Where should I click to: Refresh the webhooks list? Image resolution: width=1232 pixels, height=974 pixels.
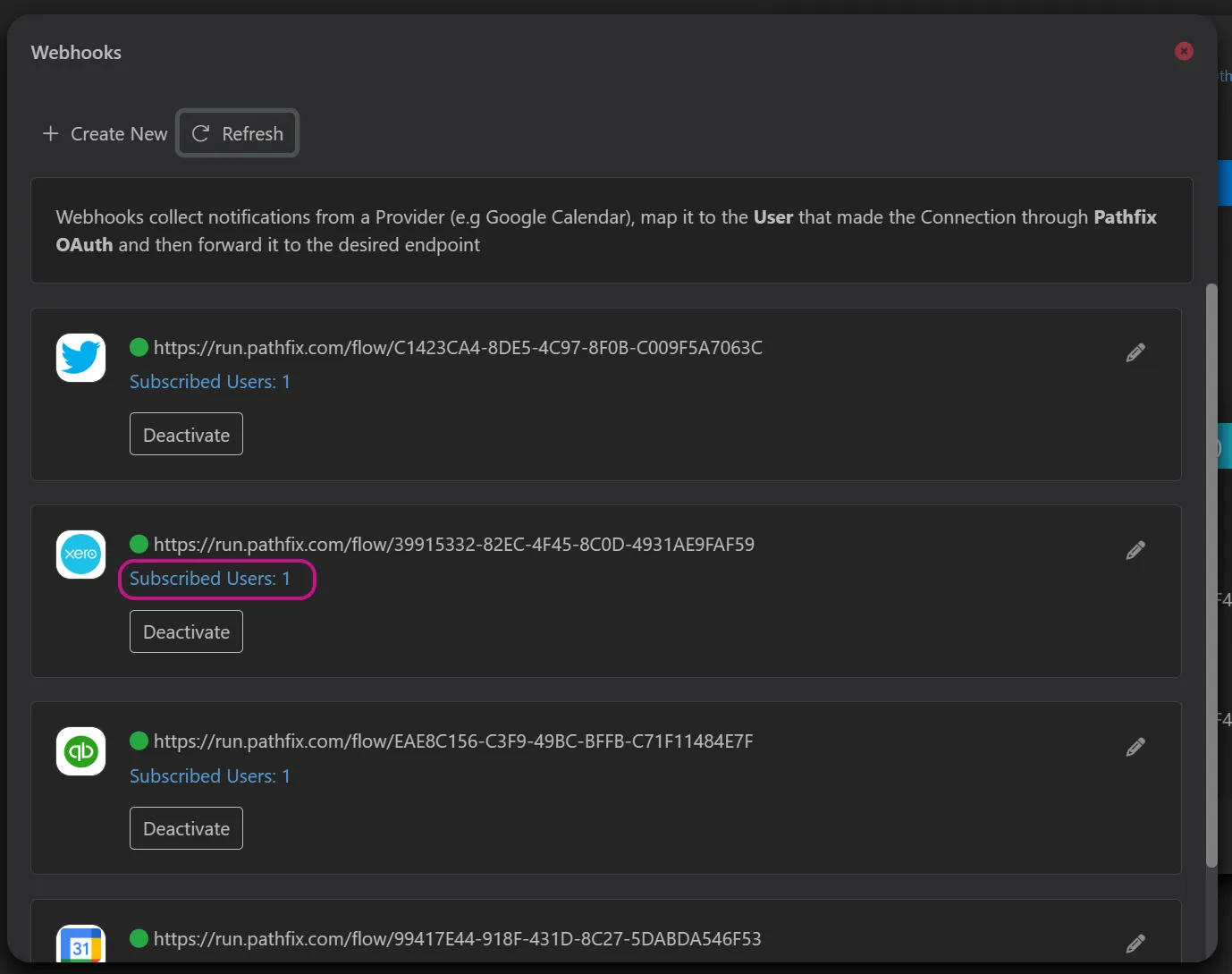click(237, 133)
